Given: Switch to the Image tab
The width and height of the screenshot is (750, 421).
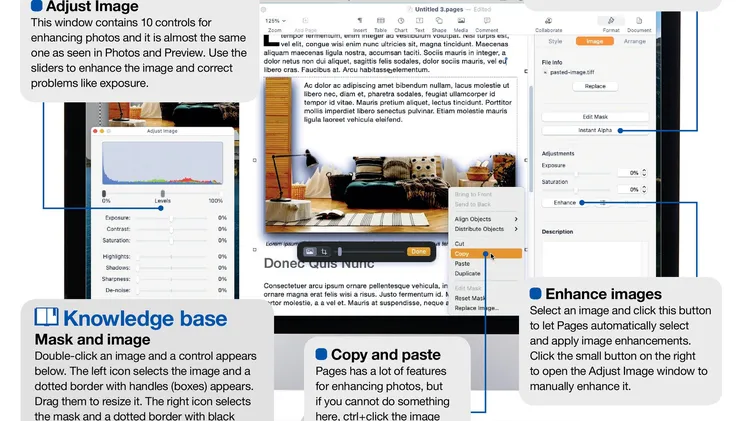Looking at the screenshot, I should click(595, 42).
